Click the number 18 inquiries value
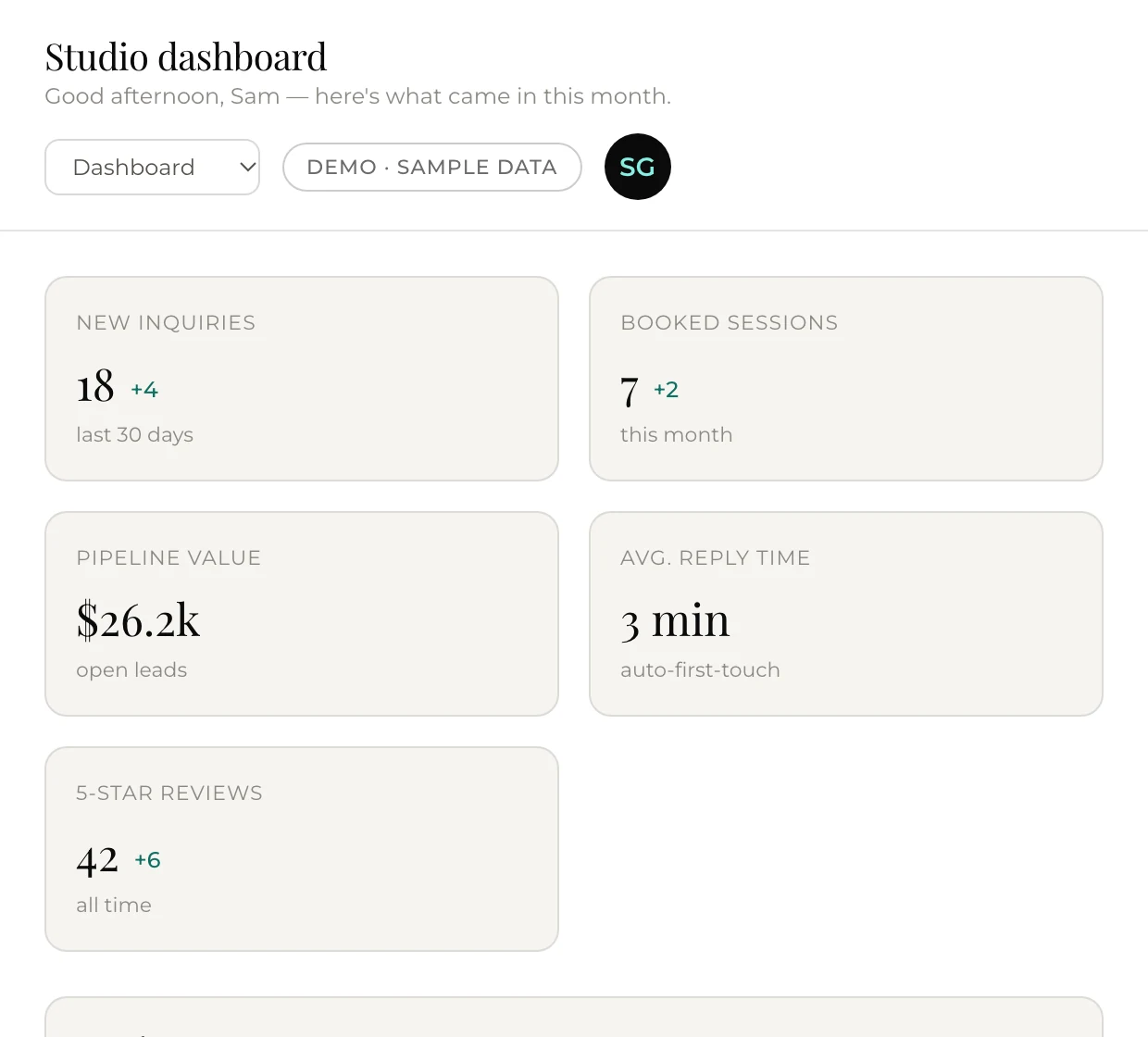This screenshot has width=1148, height=1037. (x=95, y=387)
